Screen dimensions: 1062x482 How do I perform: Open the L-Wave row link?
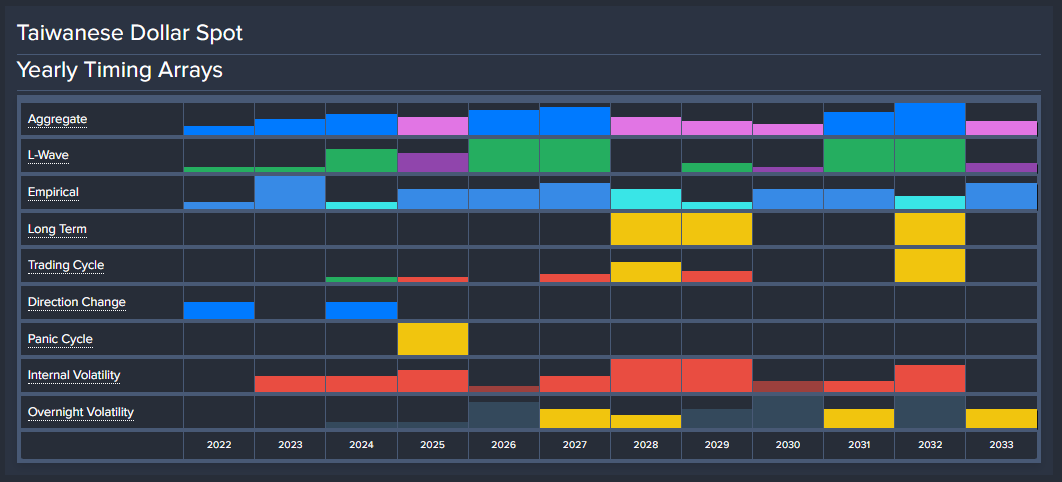[49, 156]
